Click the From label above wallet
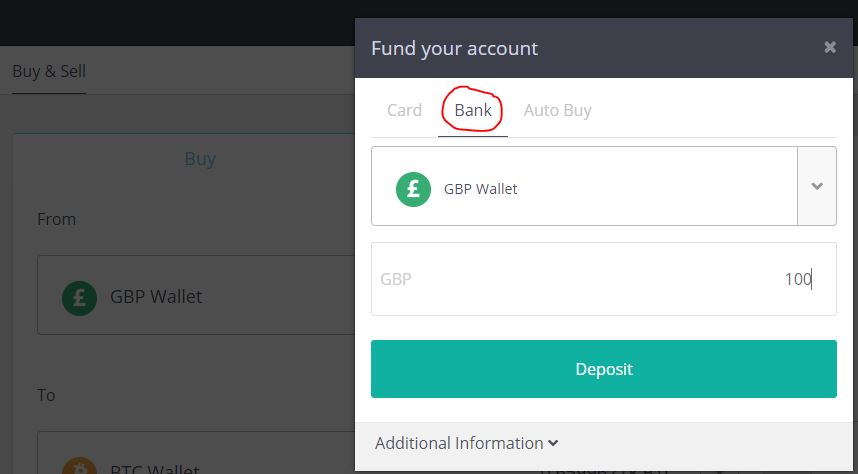The image size is (858, 474). tap(56, 219)
